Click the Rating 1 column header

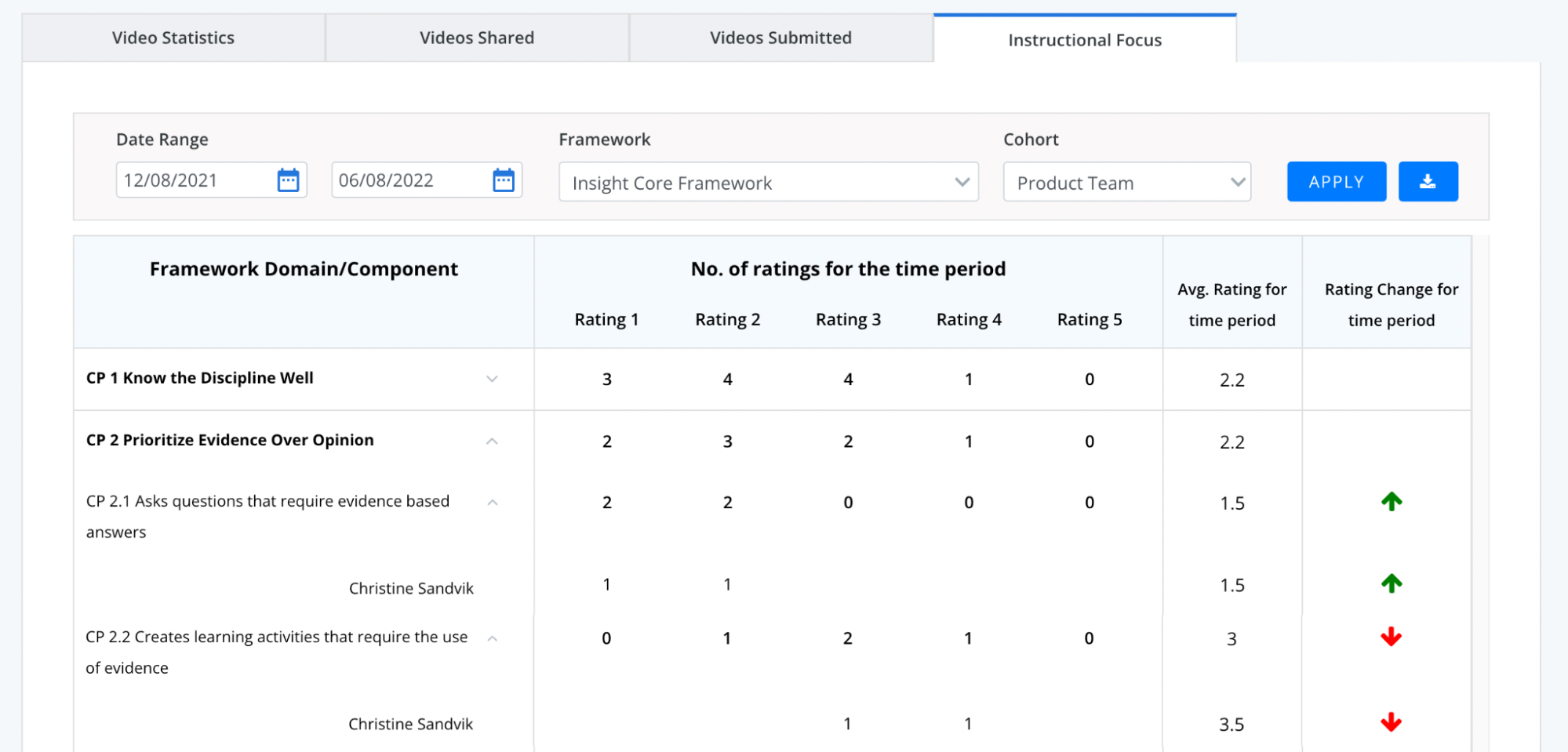point(606,319)
